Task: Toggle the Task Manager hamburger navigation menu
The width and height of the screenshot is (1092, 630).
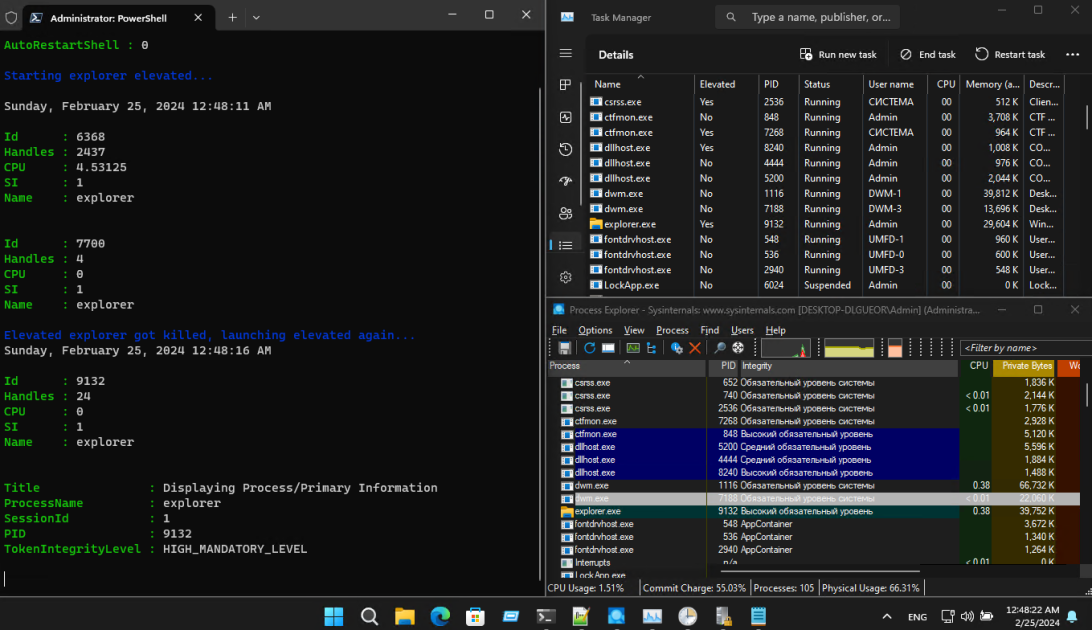Action: (566, 54)
